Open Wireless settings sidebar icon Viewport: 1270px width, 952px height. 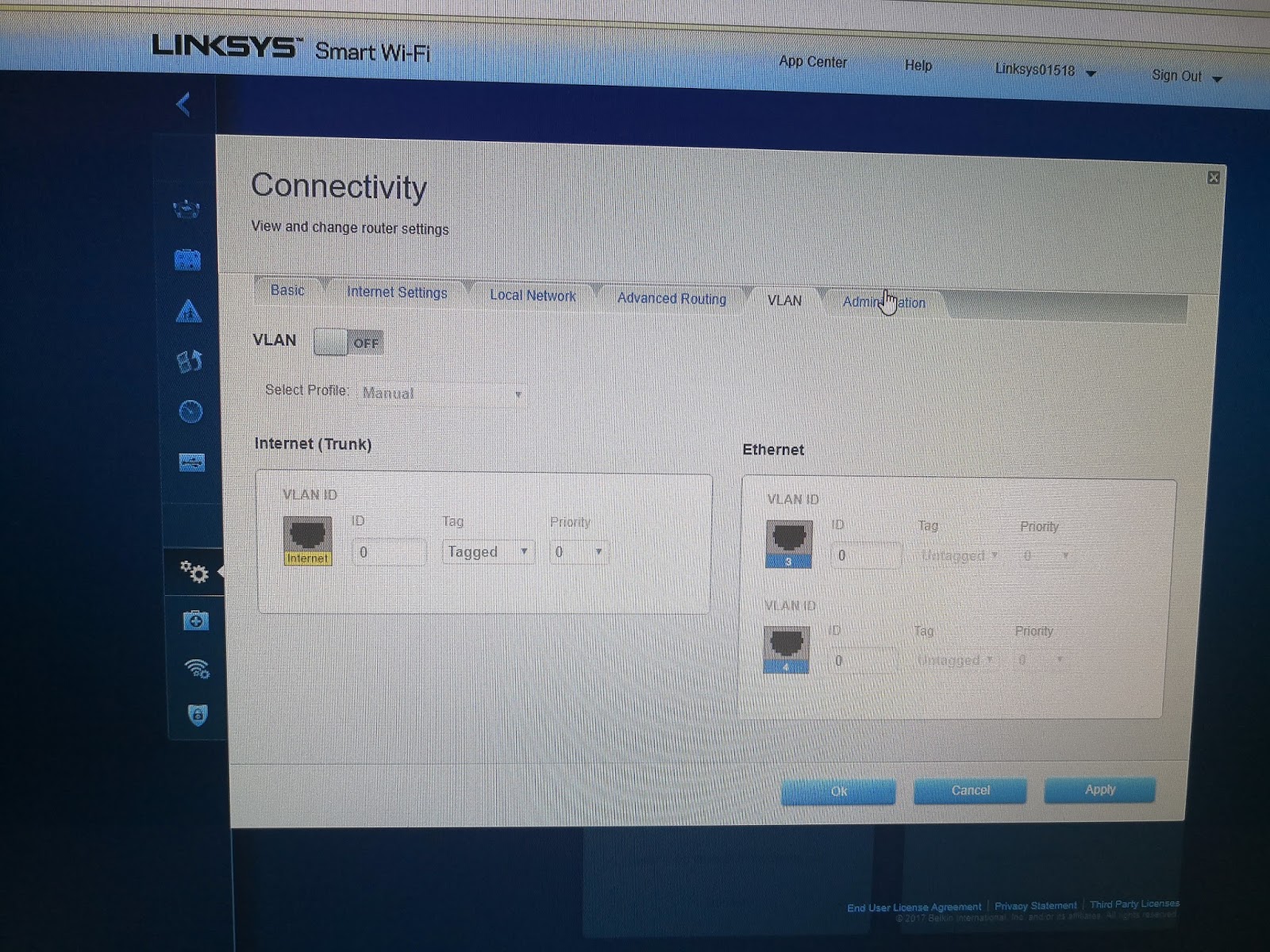(x=197, y=668)
